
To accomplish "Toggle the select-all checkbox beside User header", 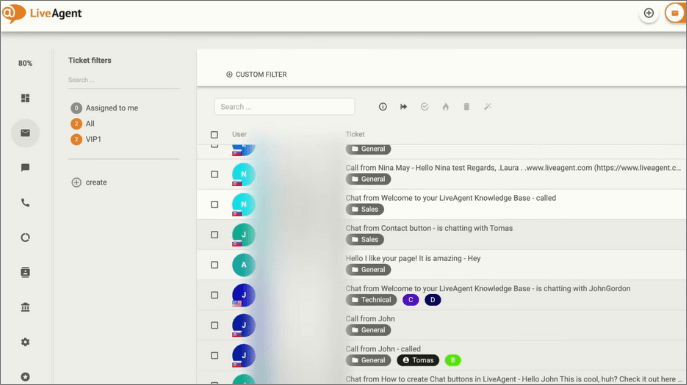I will click(x=214, y=134).
